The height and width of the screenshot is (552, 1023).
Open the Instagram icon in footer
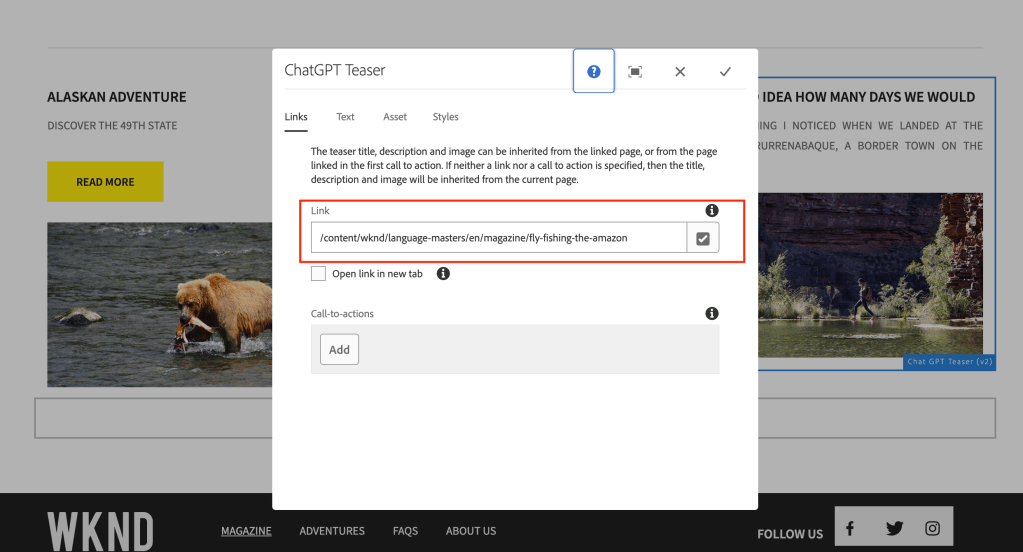(x=932, y=528)
